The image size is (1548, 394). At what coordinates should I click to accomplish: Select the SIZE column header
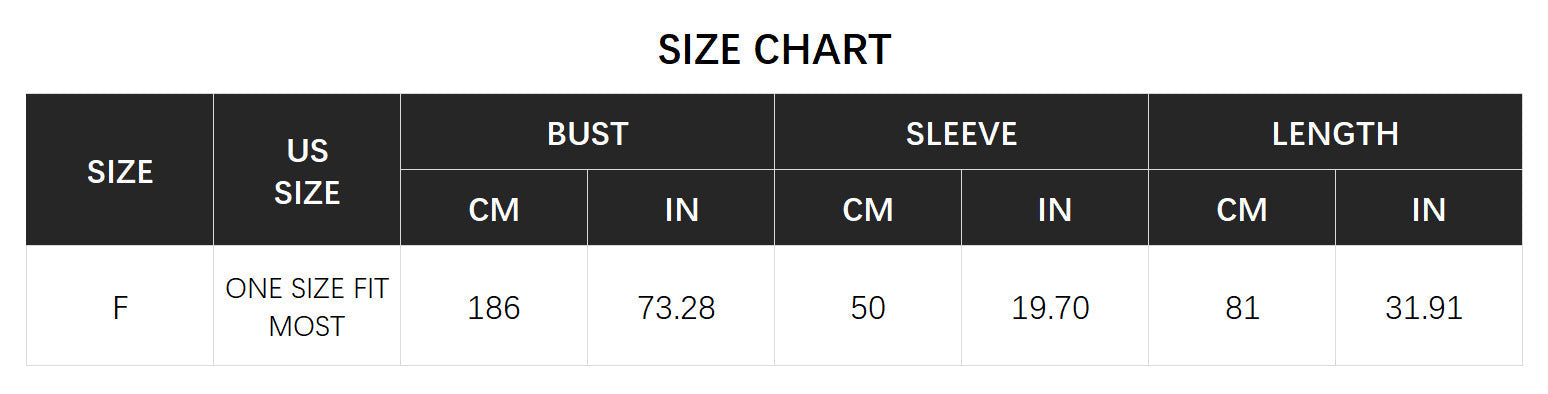120,170
